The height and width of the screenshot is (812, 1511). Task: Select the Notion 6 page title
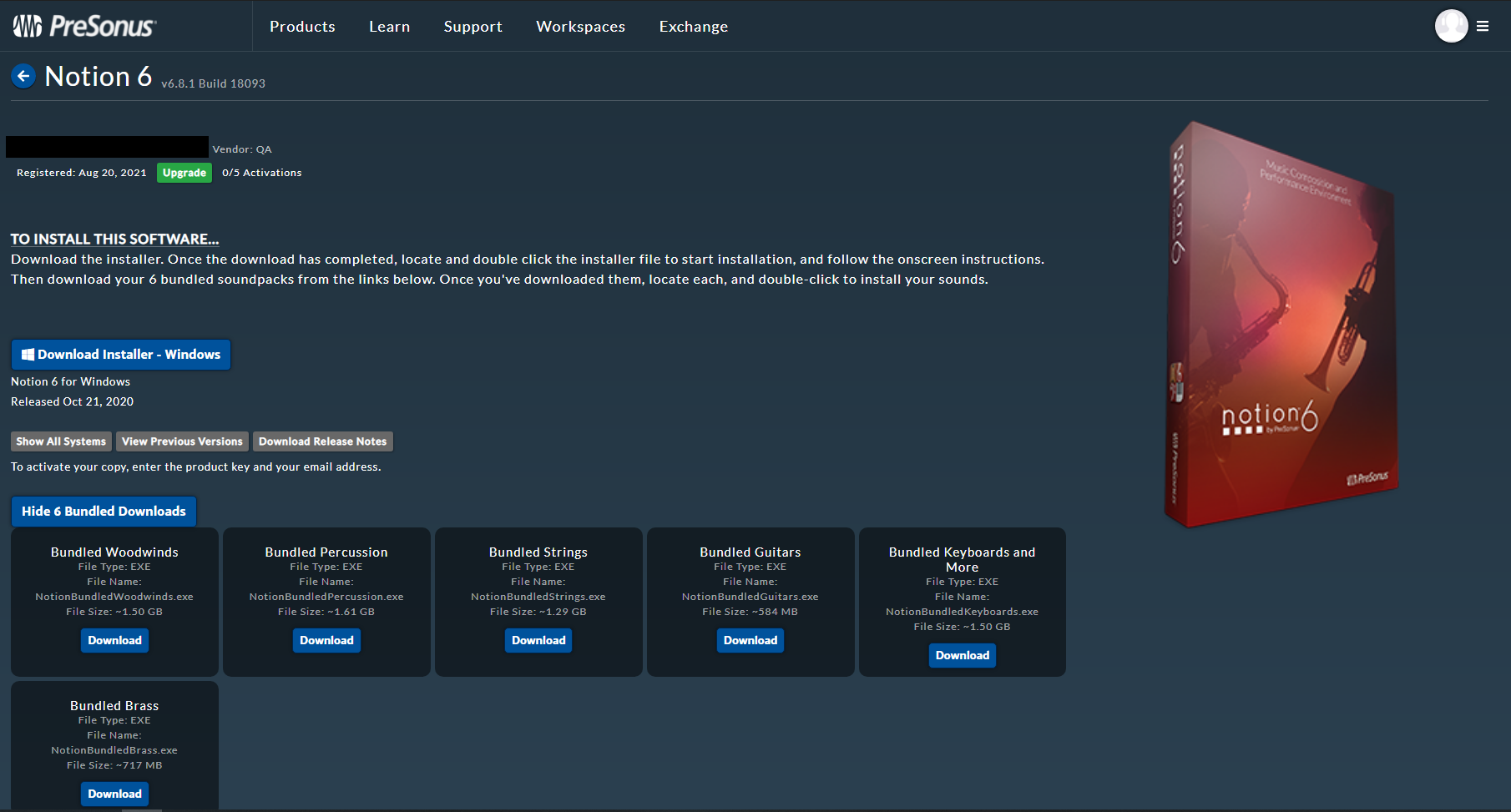click(99, 77)
